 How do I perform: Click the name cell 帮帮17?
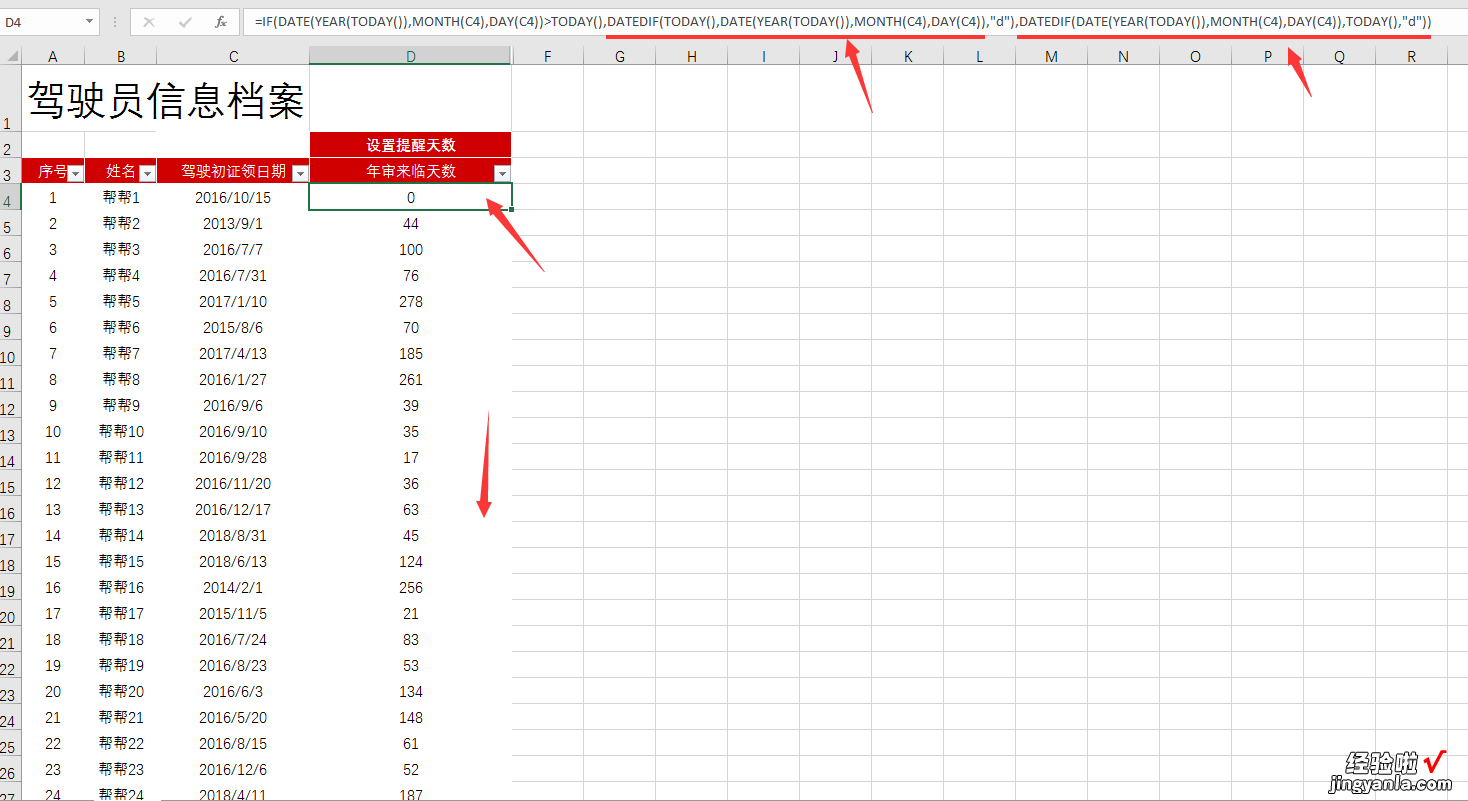121,614
